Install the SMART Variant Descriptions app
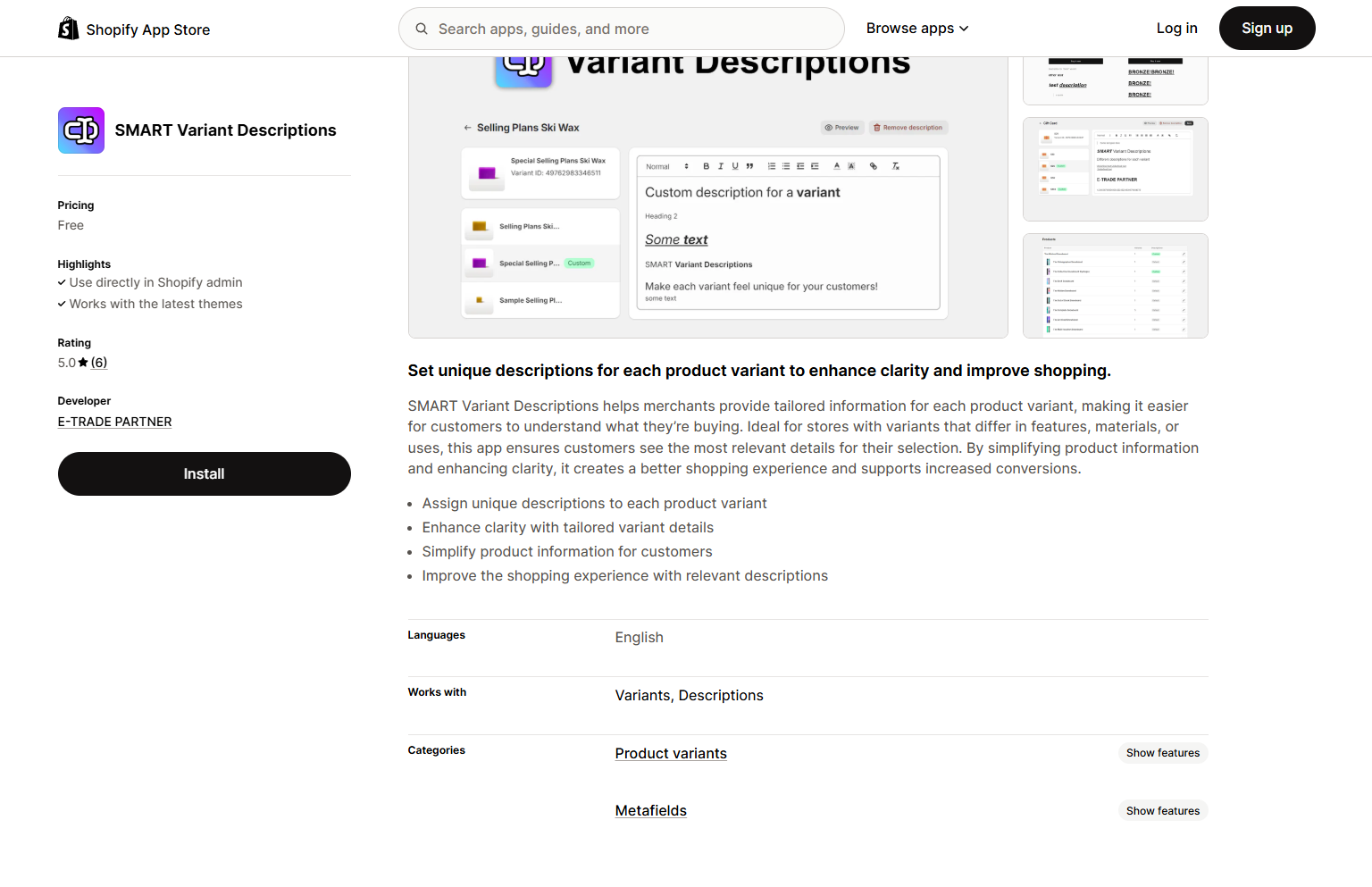The image size is (1372, 887). pyautogui.click(x=204, y=473)
